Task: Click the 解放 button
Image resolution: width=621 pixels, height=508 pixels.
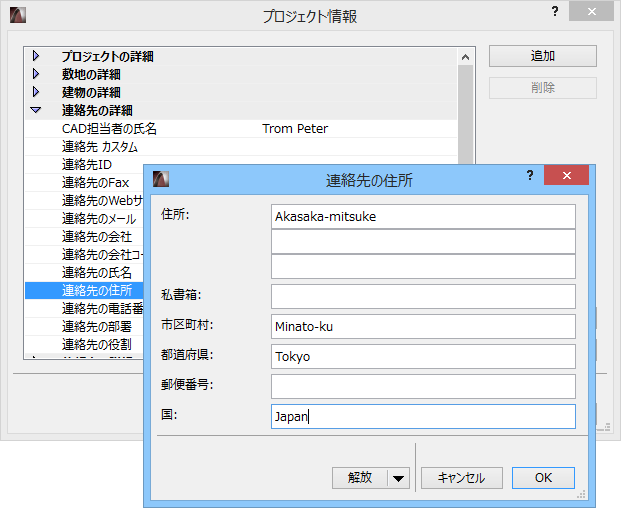Action: click(360, 478)
